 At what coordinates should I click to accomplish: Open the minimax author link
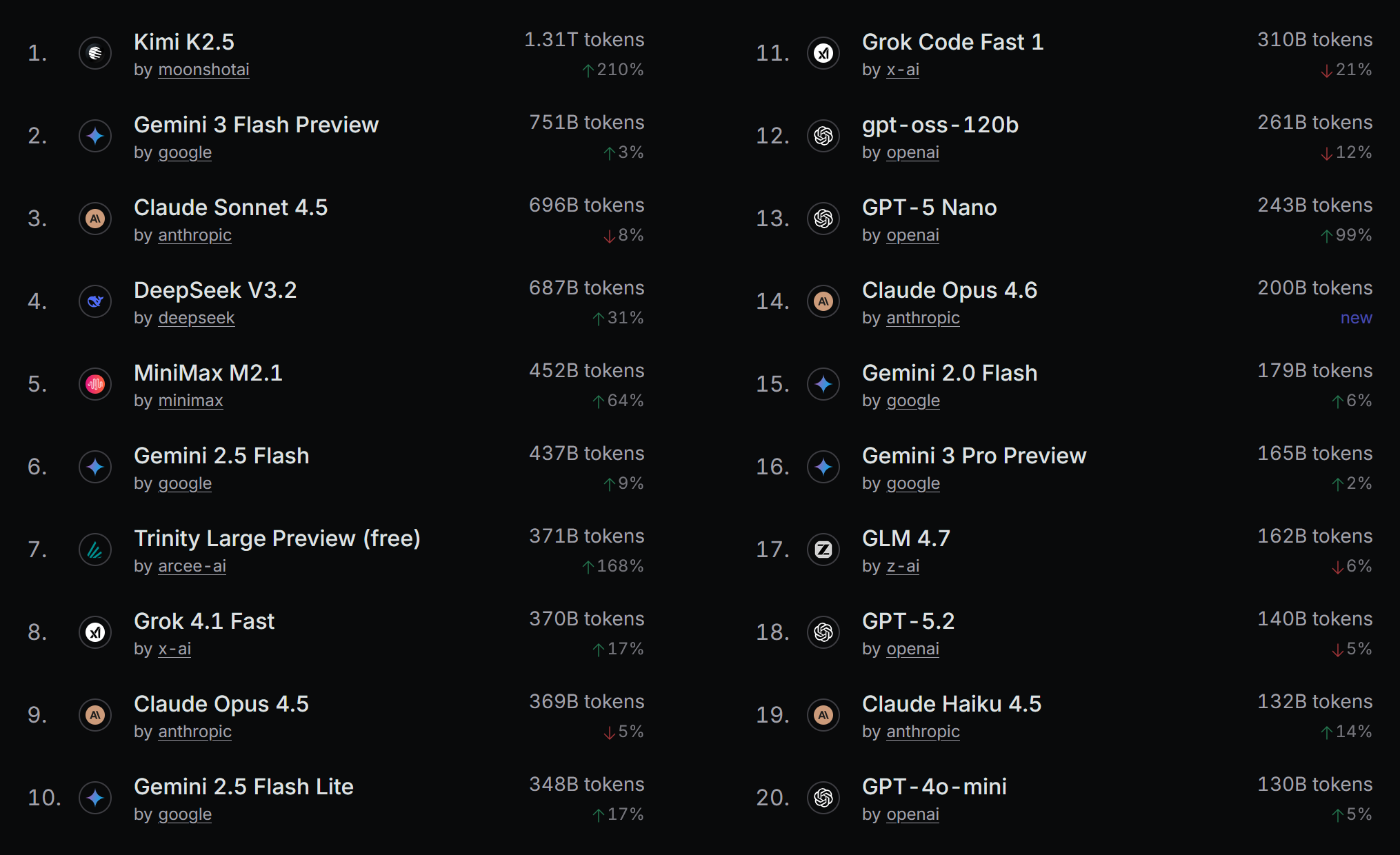tap(190, 401)
